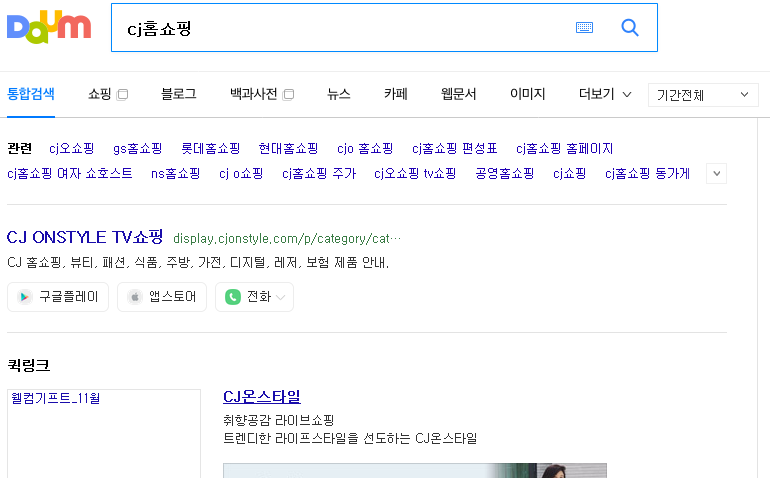Click the CJ 홈쇼핑, 뷰티, 패션 description text

coord(198,262)
